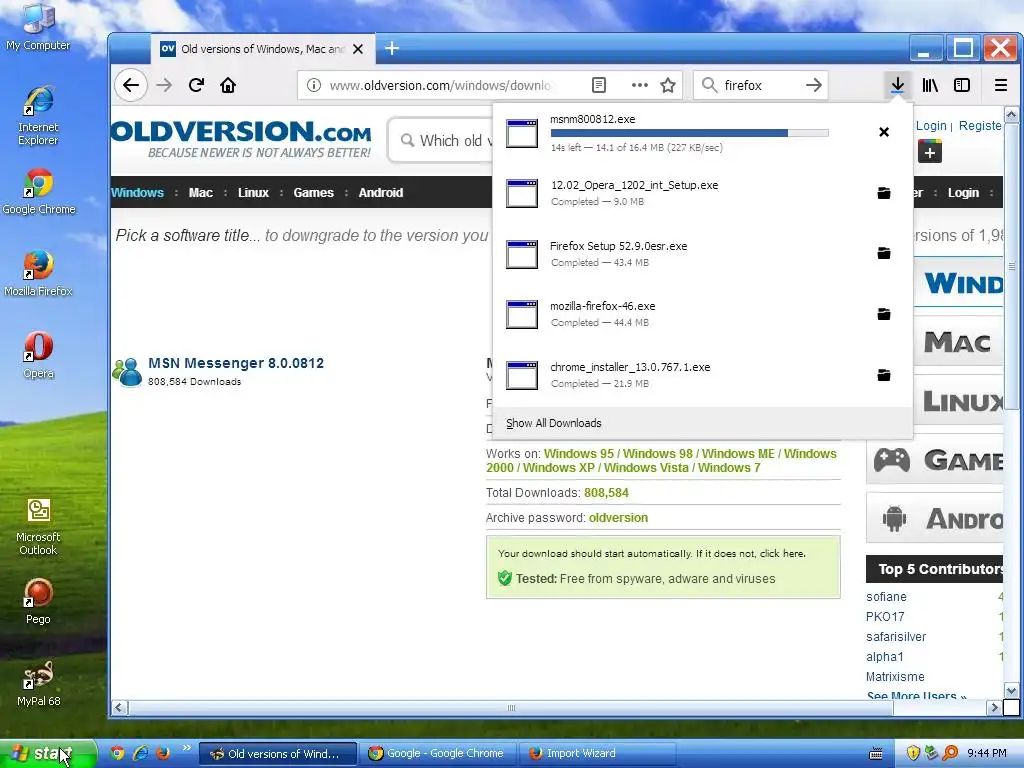The height and width of the screenshot is (768, 1024).
Task: Select msnm800812.exe download entry name
Action: (x=592, y=119)
